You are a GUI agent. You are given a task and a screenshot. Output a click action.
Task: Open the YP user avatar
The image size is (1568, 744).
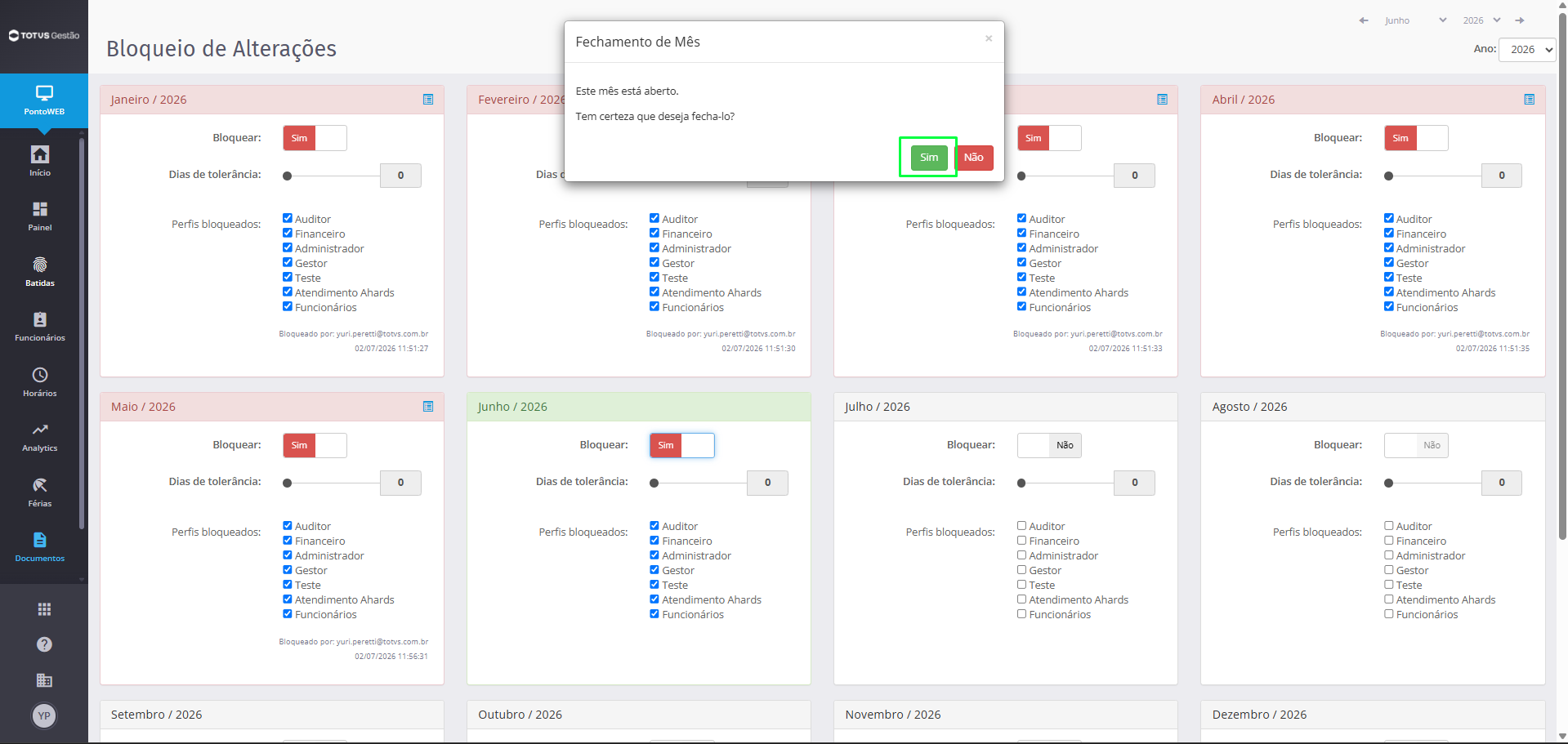pos(44,715)
